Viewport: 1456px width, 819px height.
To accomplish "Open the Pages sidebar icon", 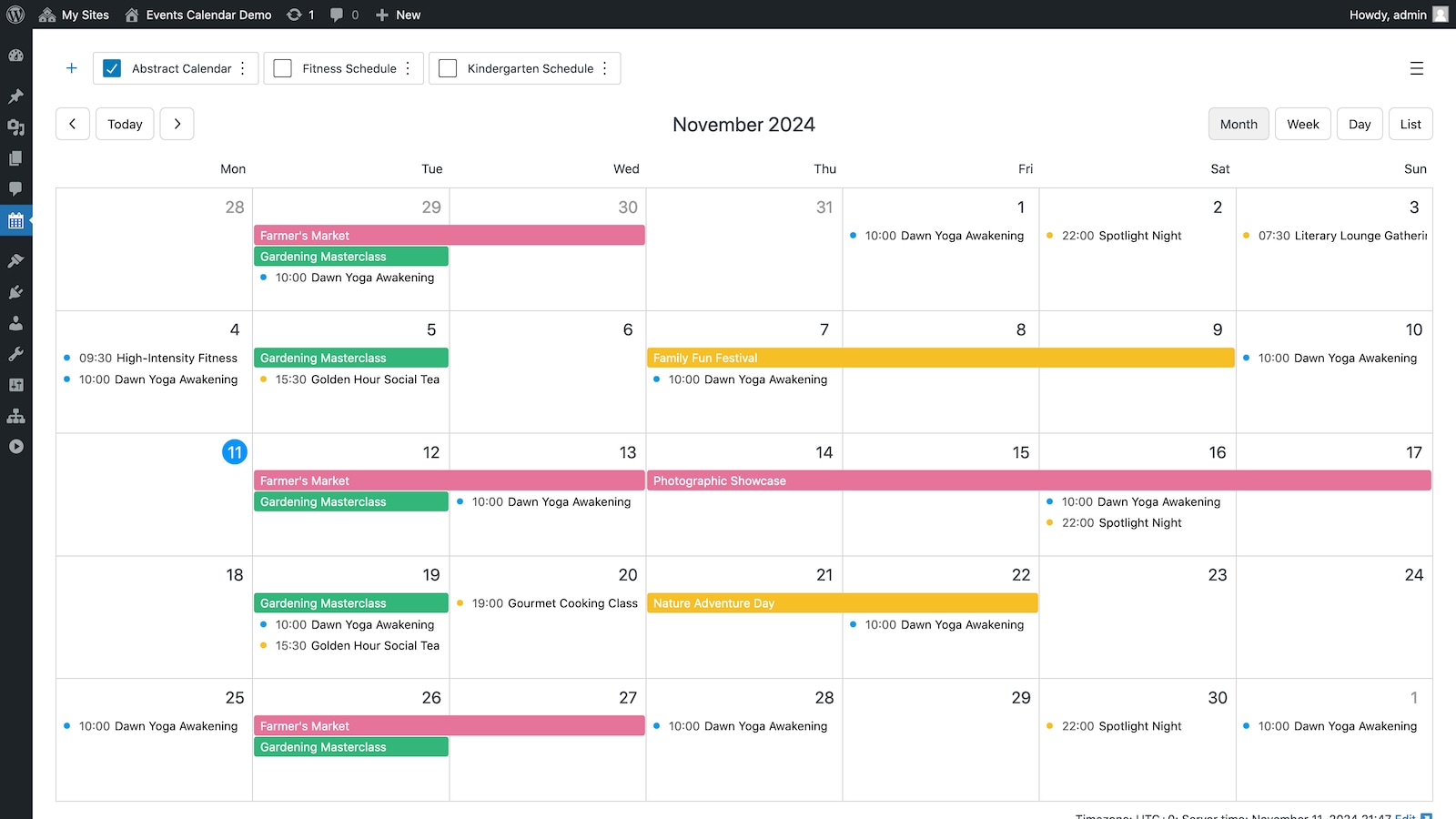I will (x=15, y=158).
